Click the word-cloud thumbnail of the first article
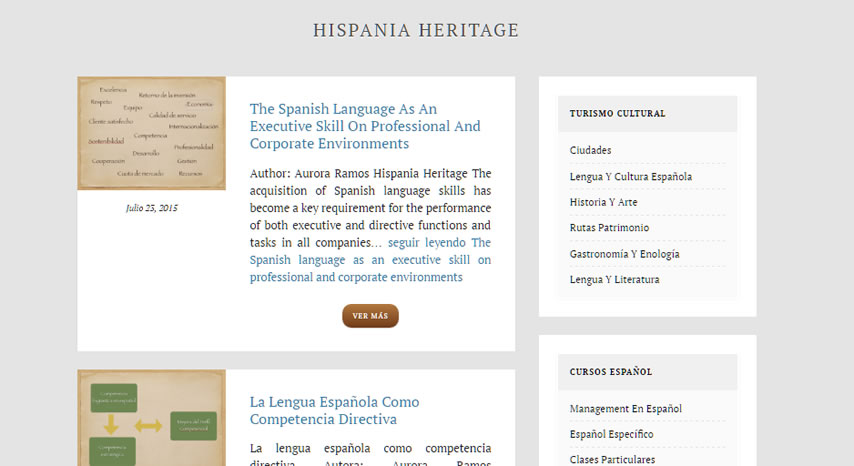854x466 pixels. coord(151,133)
